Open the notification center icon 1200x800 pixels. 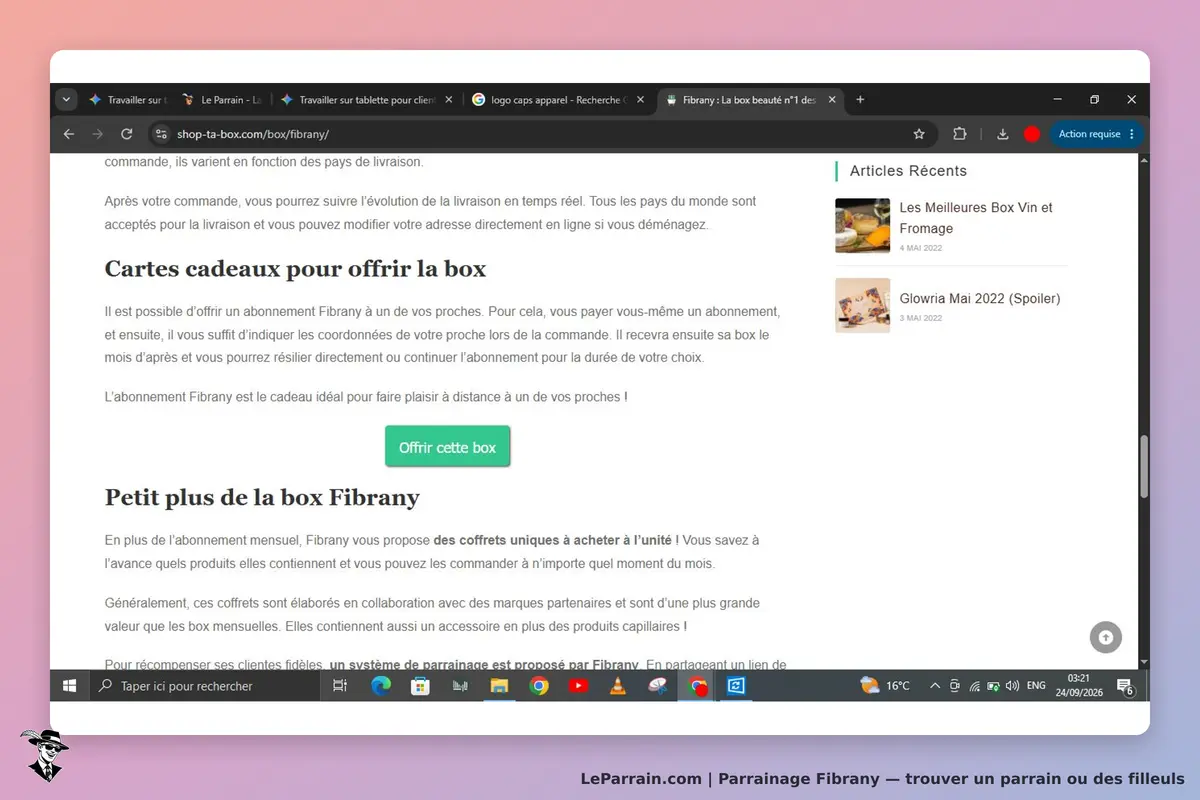[x=1125, y=686]
